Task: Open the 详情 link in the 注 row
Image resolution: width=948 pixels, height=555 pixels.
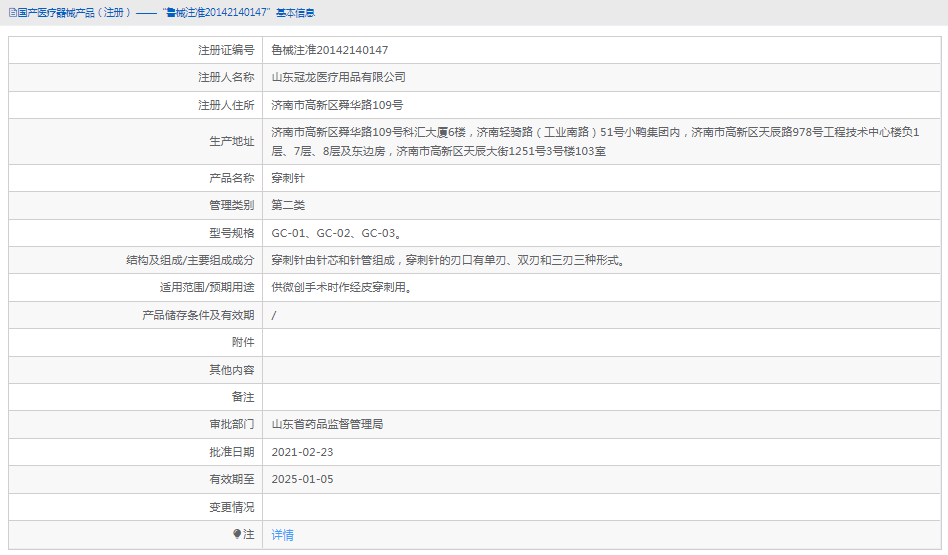Action: 282,534
